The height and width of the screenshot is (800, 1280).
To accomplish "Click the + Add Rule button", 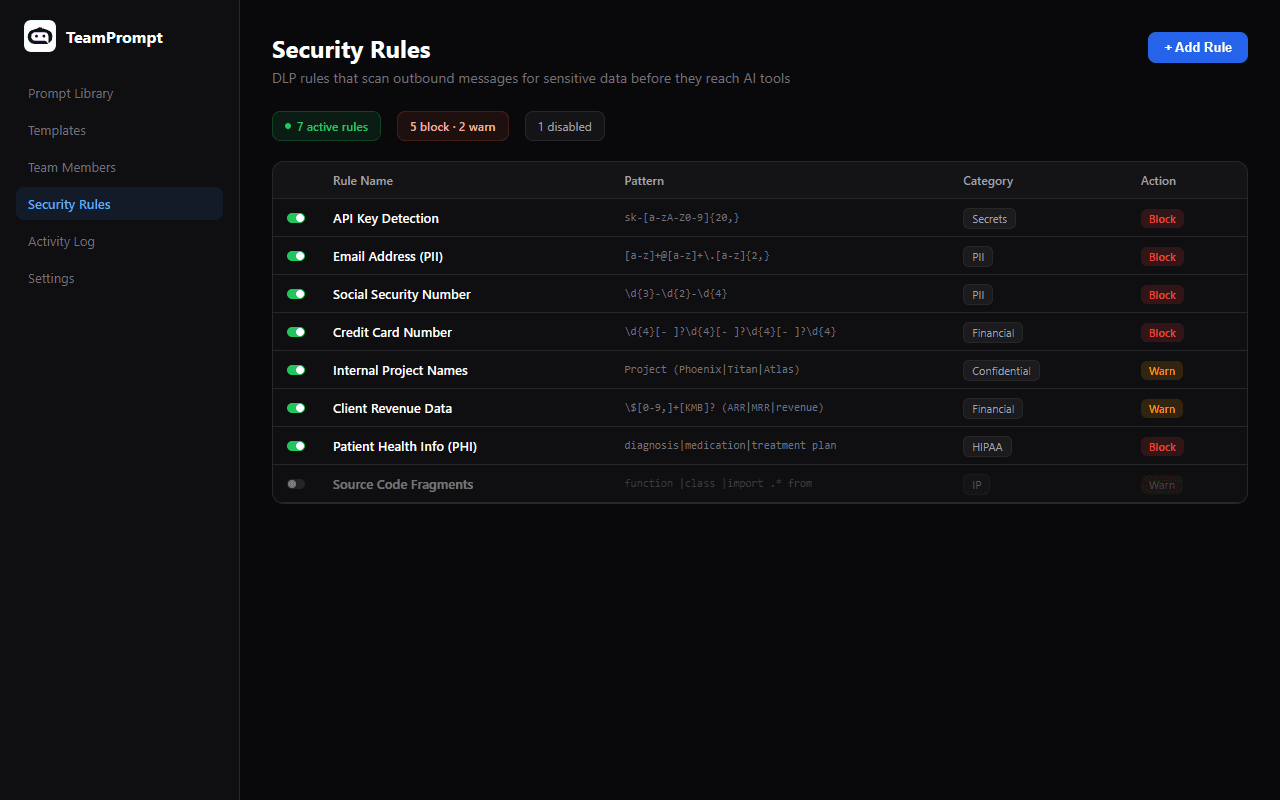I will point(1197,47).
